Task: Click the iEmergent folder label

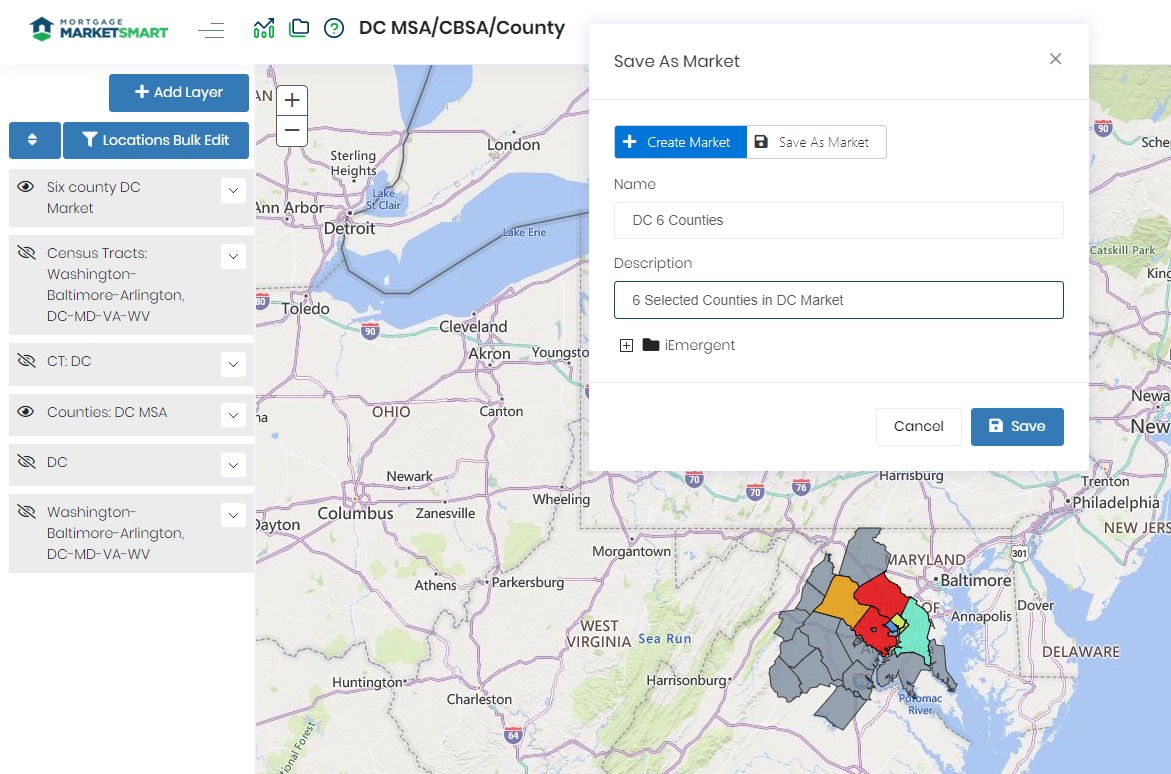Action: click(x=700, y=345)
